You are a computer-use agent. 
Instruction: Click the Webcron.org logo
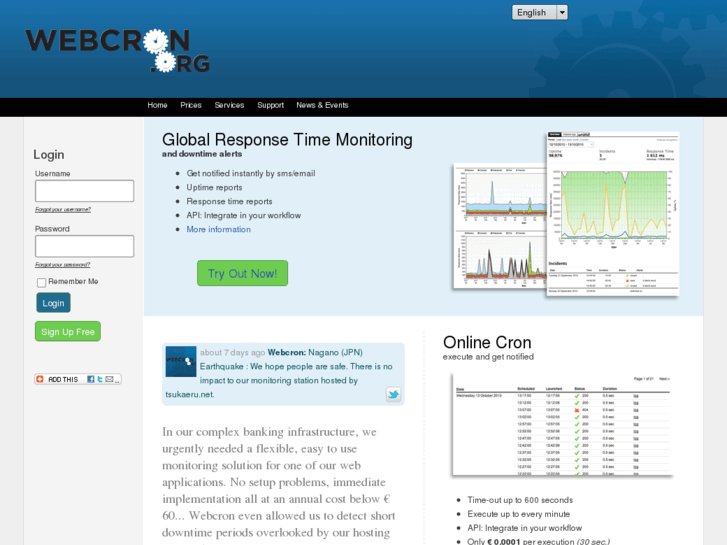click(x=117, y=51)
